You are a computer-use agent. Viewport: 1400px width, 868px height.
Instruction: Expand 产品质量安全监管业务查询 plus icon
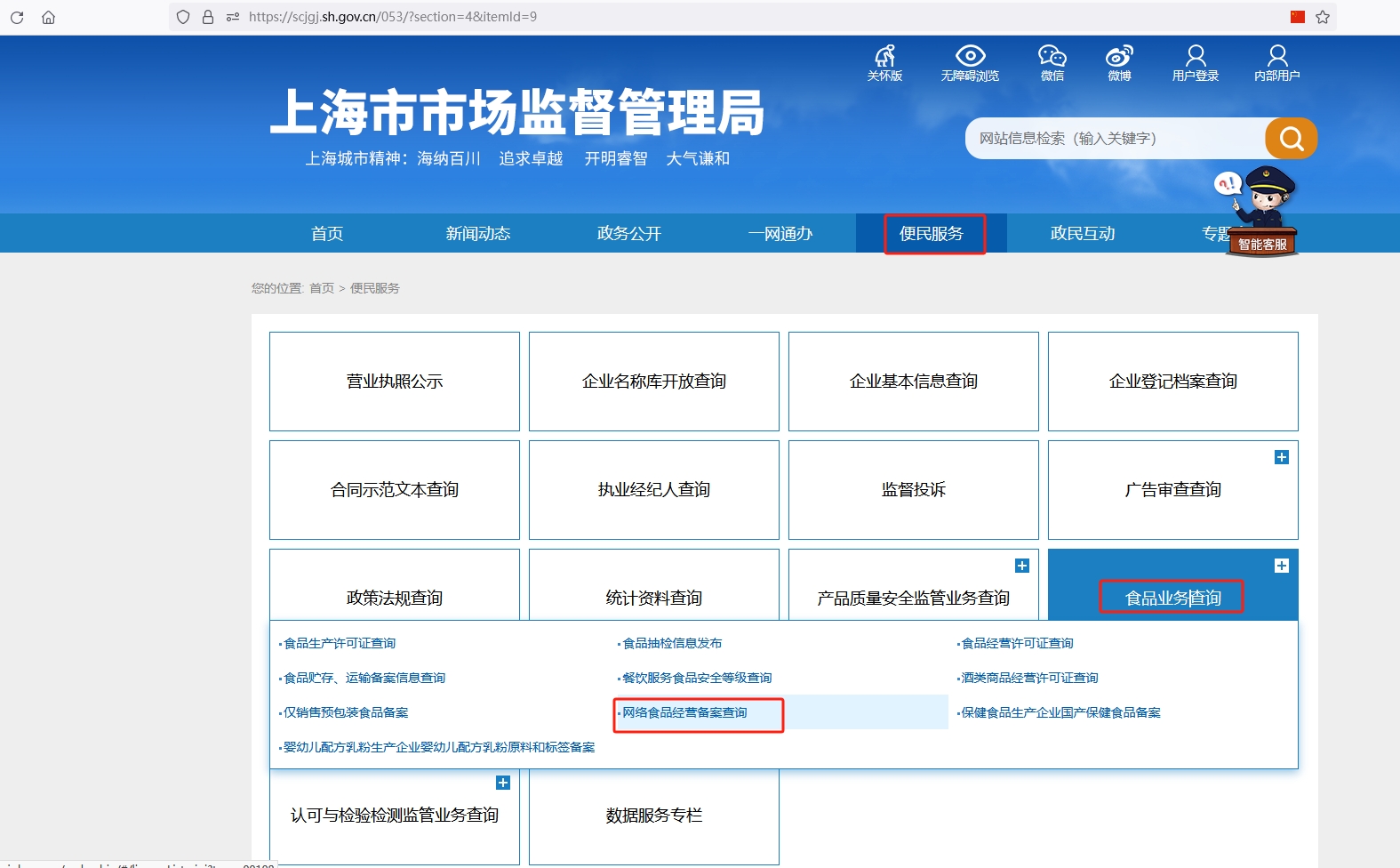tap(1021, 566)
